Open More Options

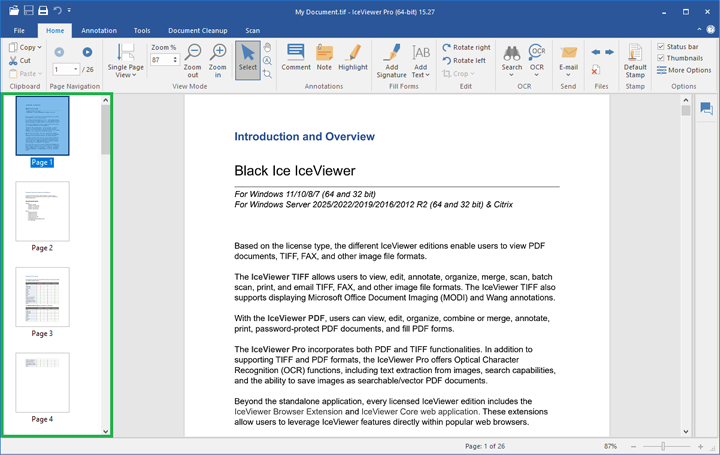pyautogui.click(x=684, y=70)
